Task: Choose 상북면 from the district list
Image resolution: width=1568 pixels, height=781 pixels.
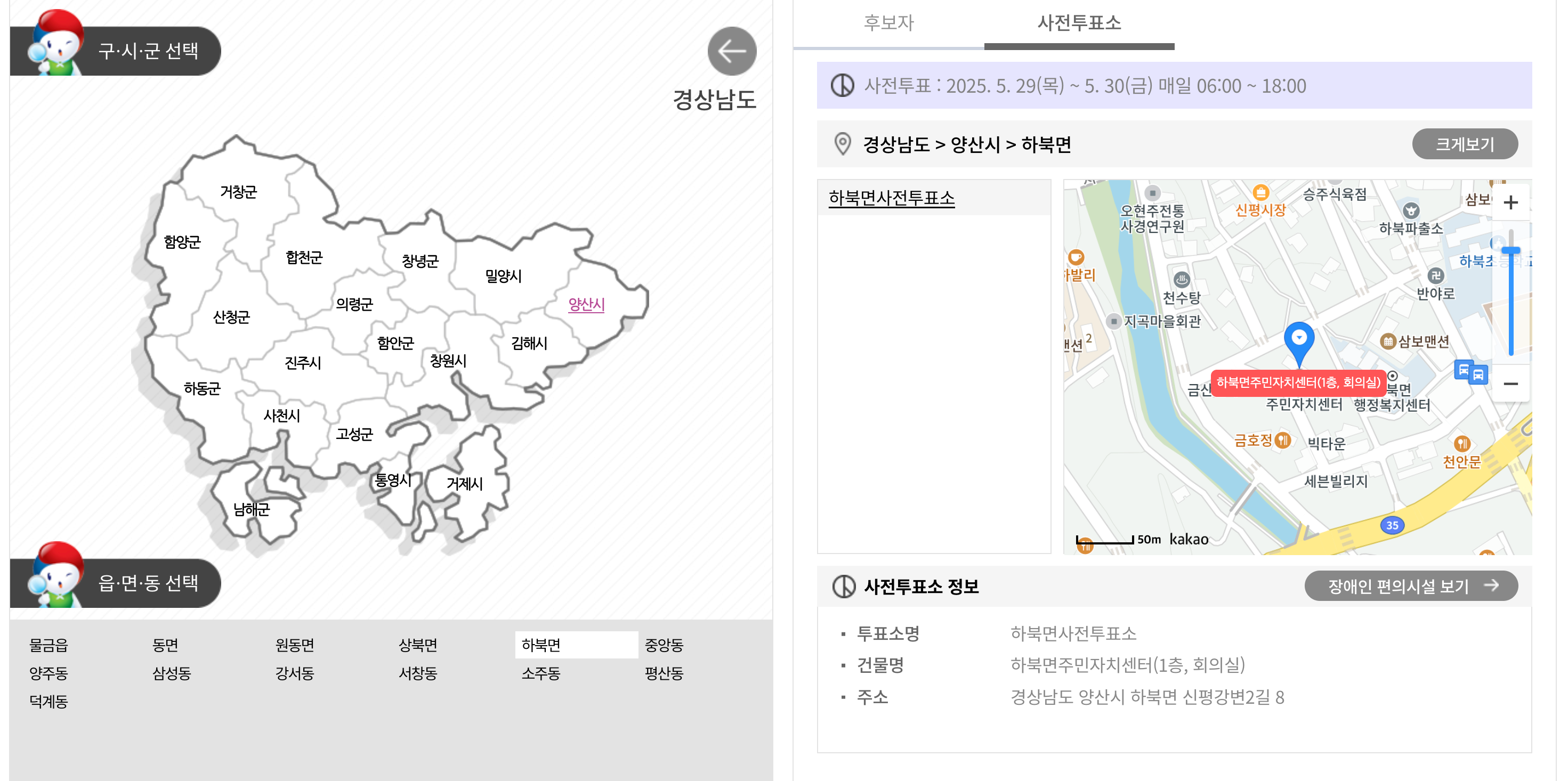Action: click(417, 645)
